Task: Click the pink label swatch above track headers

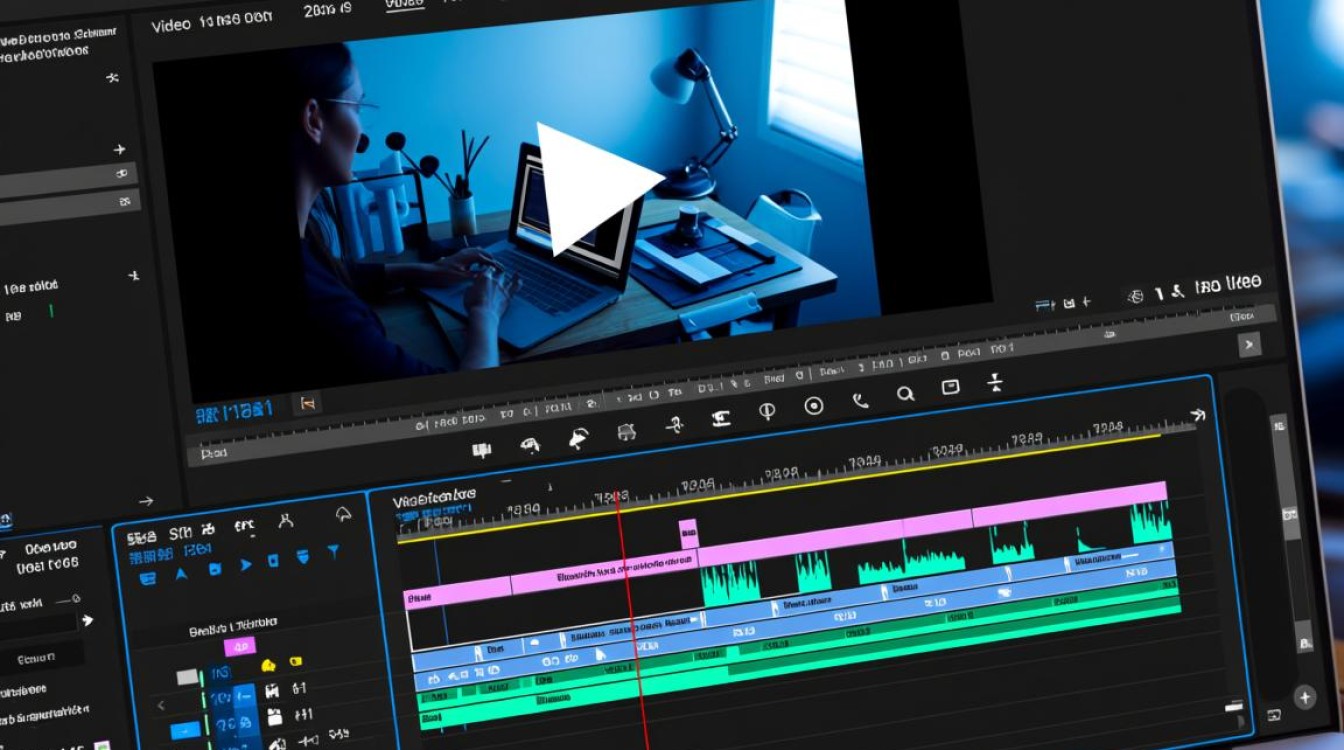Action: tap(239, 645)
